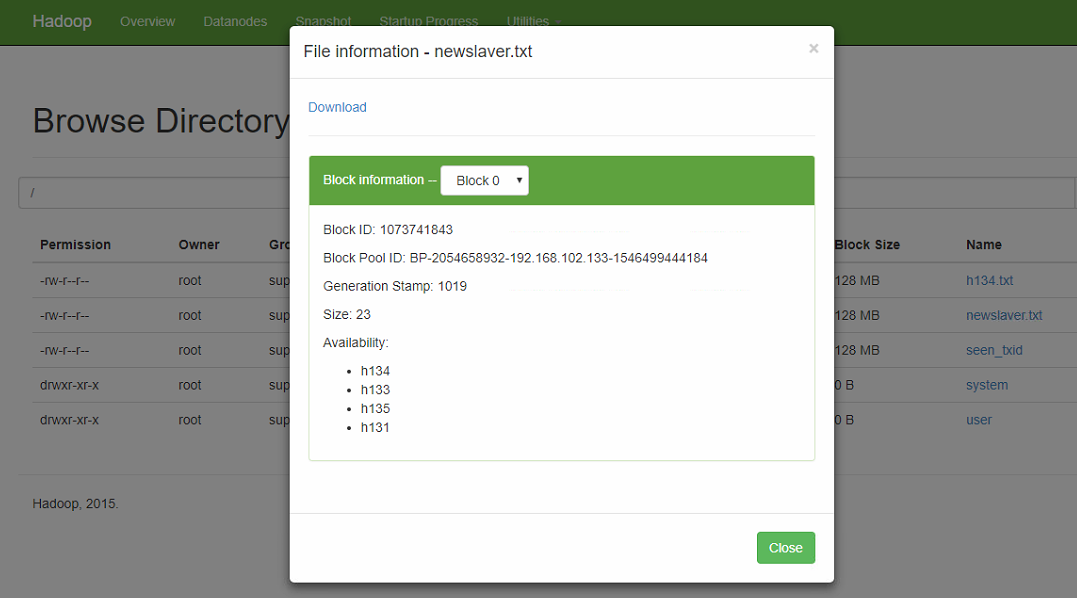Screen dimensions: 1077x598
Task: Click the Name column header
Action: pyautogui.click(x=984, y=244)
